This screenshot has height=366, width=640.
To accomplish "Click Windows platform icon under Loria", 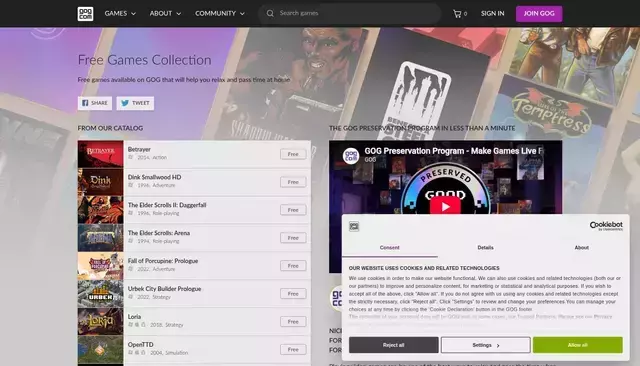I will 131,324.
